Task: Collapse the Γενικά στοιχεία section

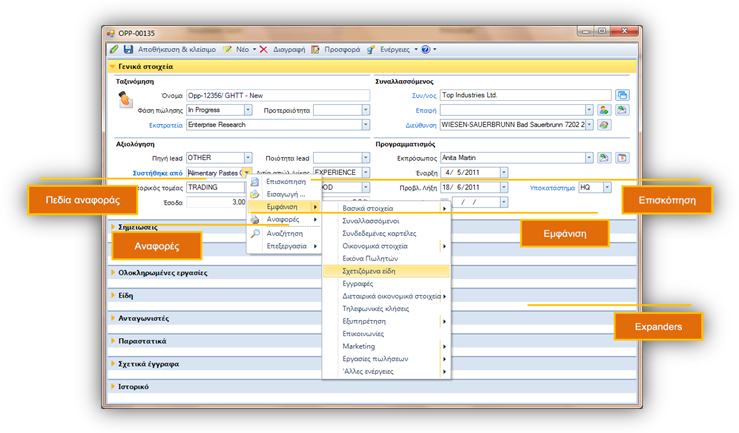Action: coord(113,66)
